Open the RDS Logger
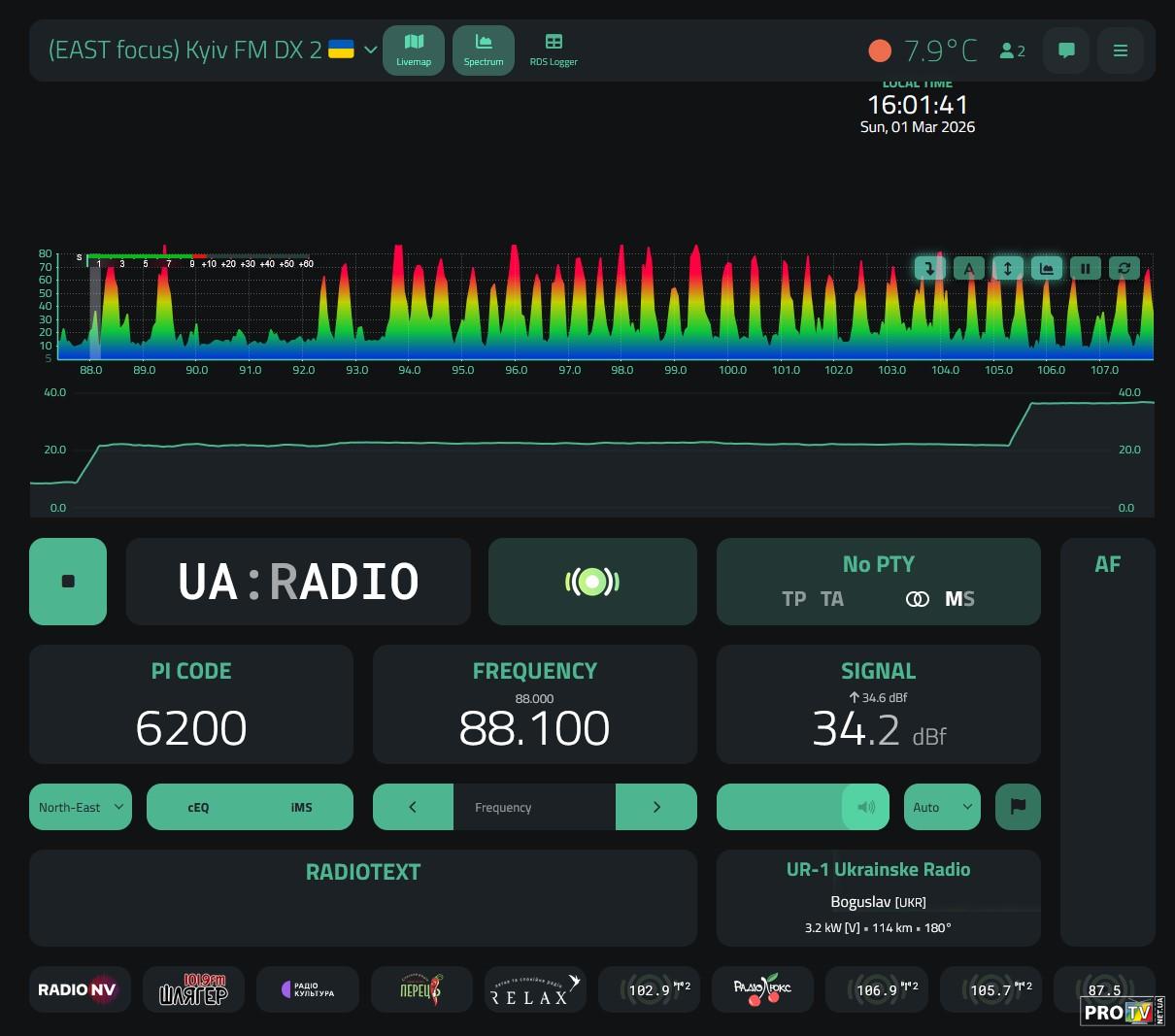The image size is (1175, 1036). [x=554, y=50]
